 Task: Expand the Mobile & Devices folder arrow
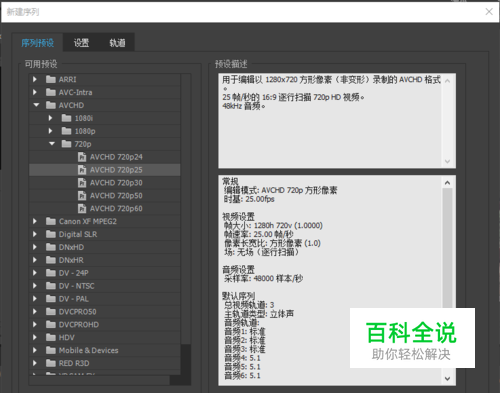click(35, 350)
